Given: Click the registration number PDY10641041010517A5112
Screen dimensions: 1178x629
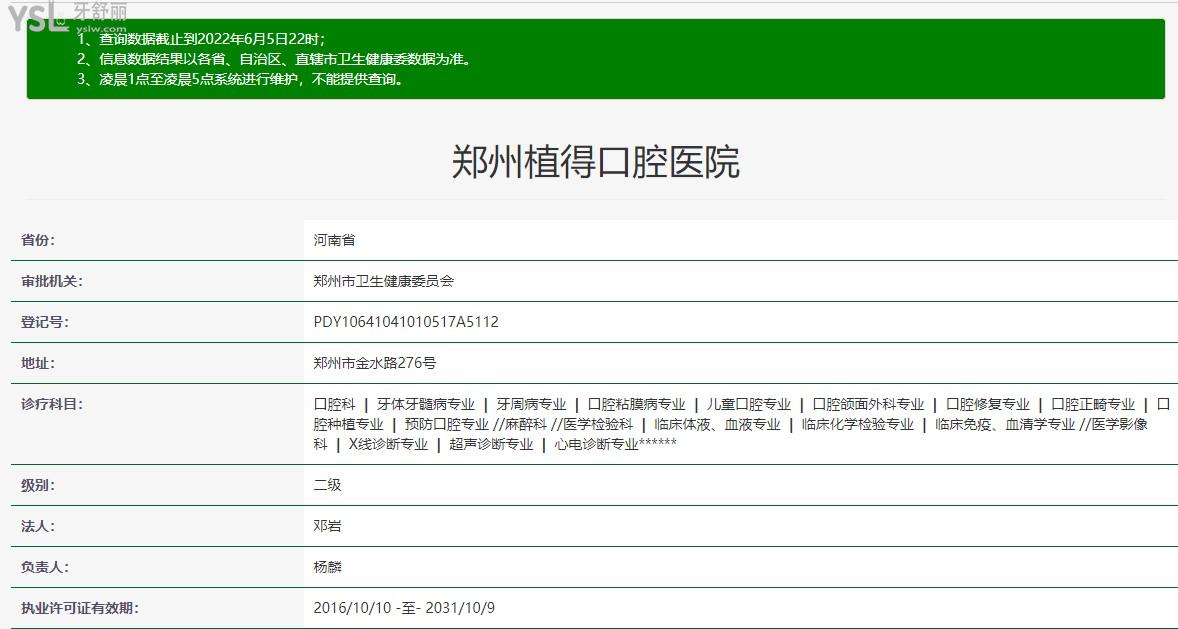Looking at the screenshot, I should click(406, 322).
